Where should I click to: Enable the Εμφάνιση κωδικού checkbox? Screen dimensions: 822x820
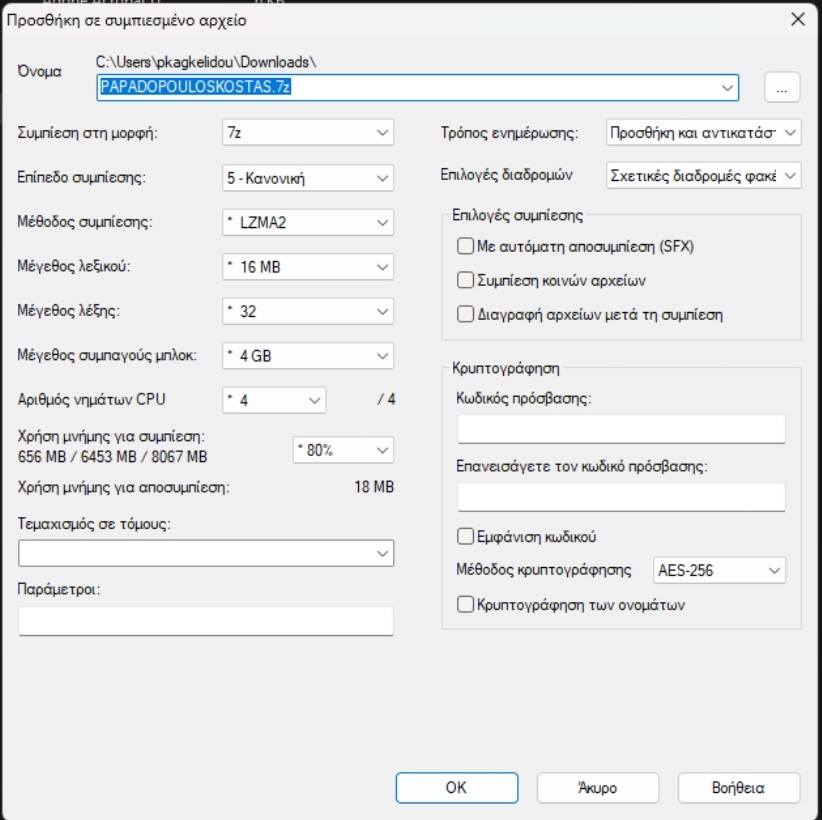[x=465, y=536]
